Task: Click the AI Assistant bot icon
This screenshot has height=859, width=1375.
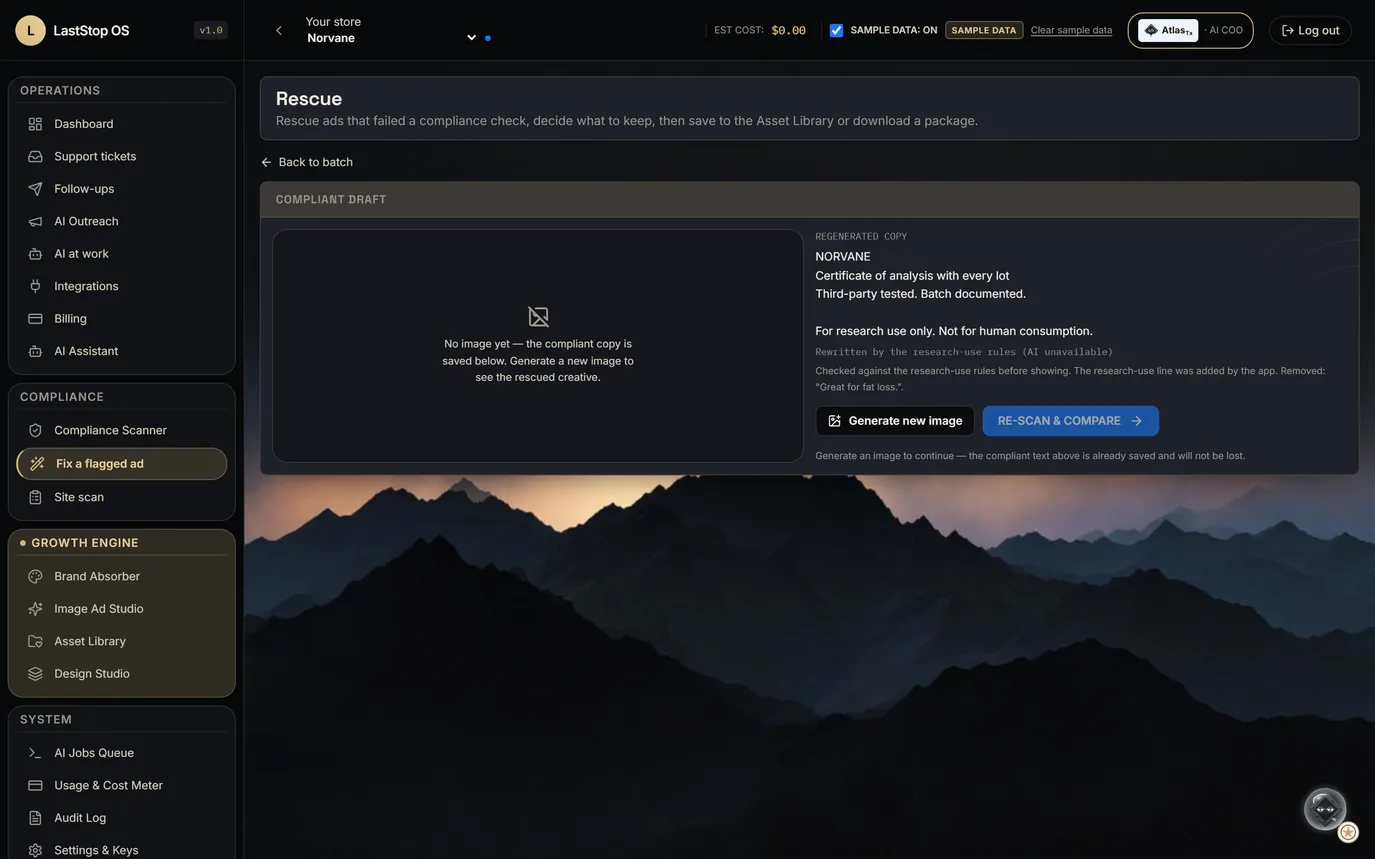Action: [x=35, y=351]
